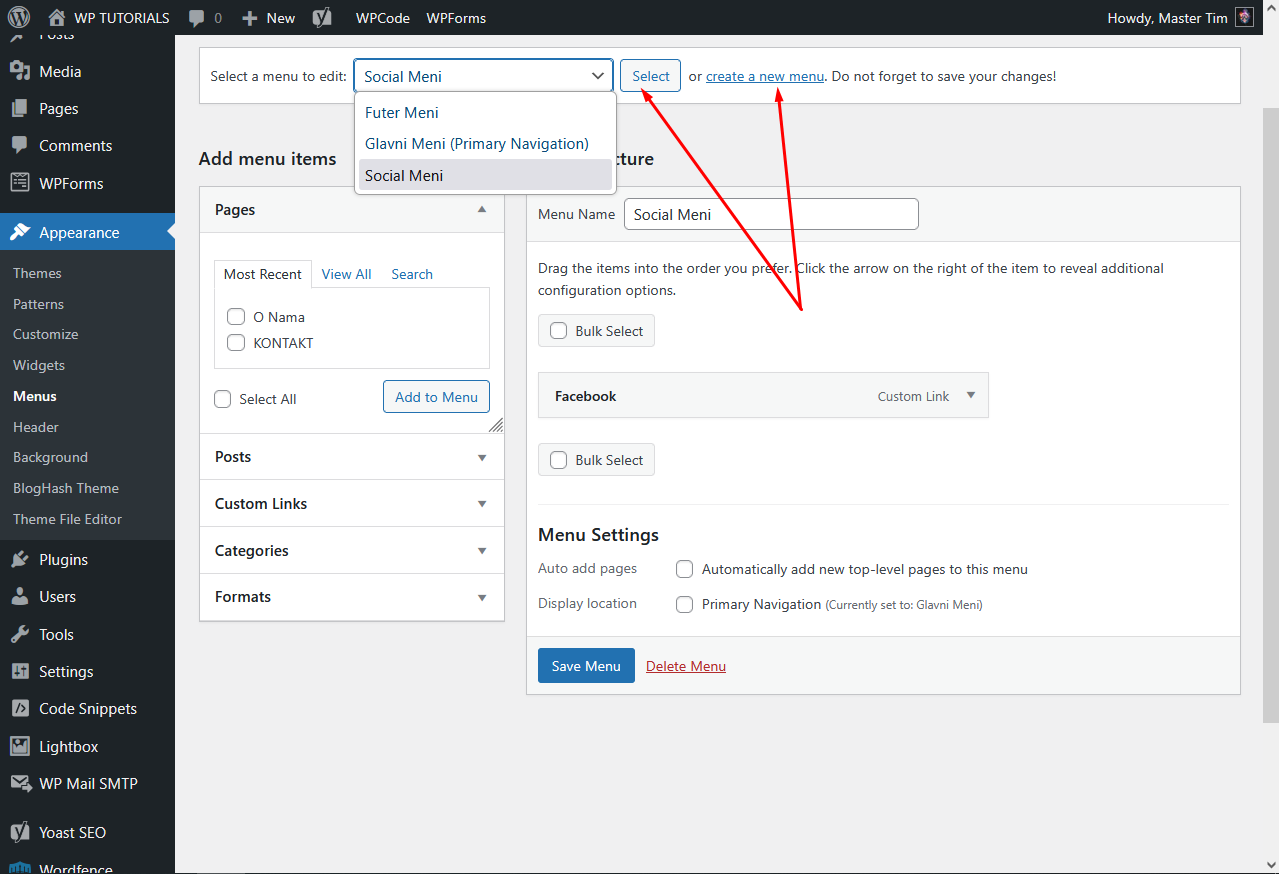Click the Plugins icon in sidebar
1279x874 pixels.
20,560
